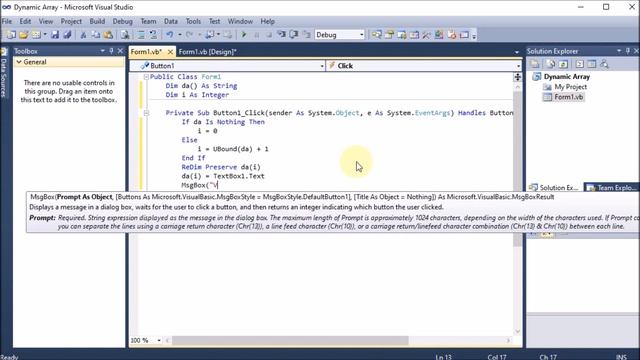Open the File menu
The width and height of the screenshot is (640, 360).
pos(7,21)
